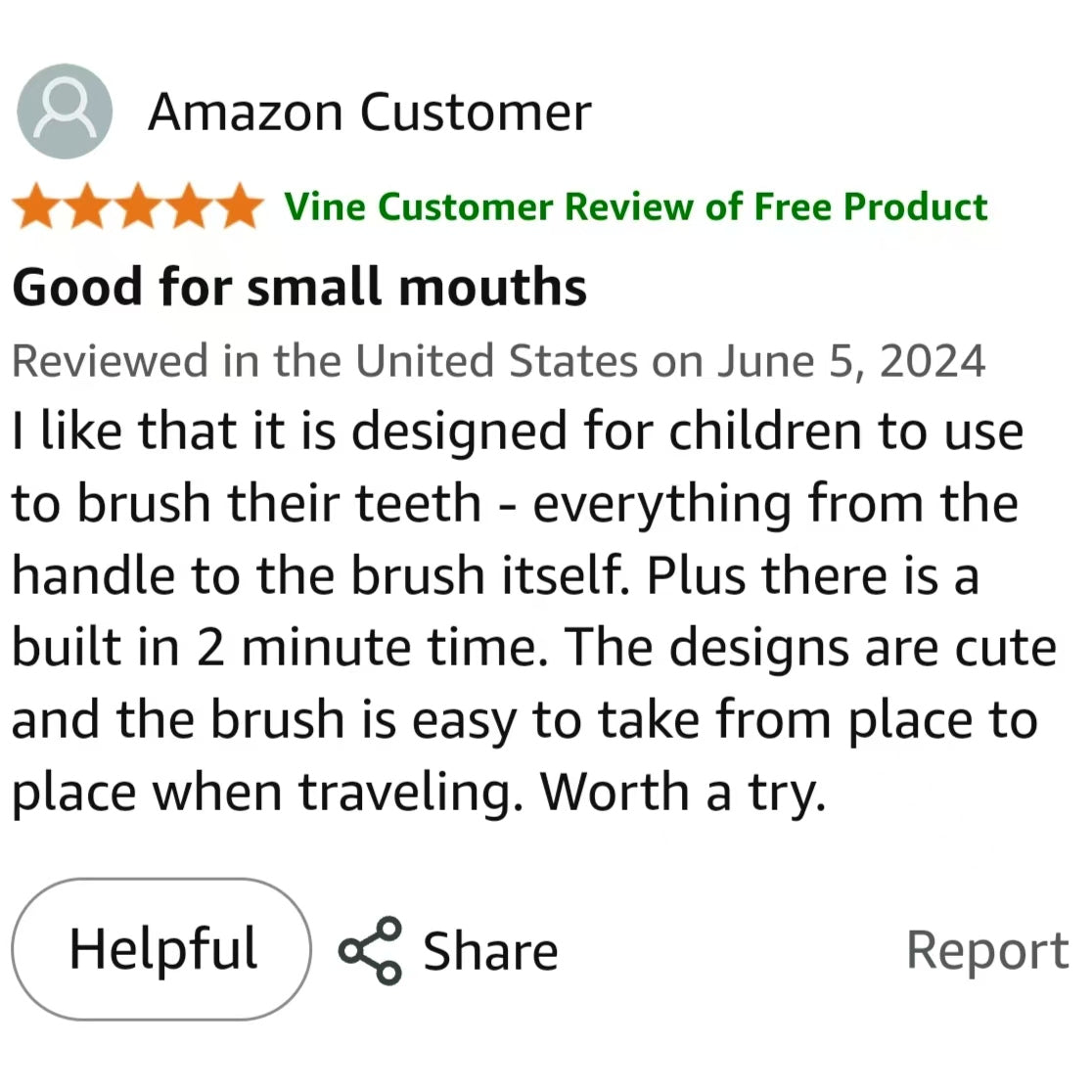Click the 'Good for small mouths' title
The image size is (1092, 1092).
299,288
